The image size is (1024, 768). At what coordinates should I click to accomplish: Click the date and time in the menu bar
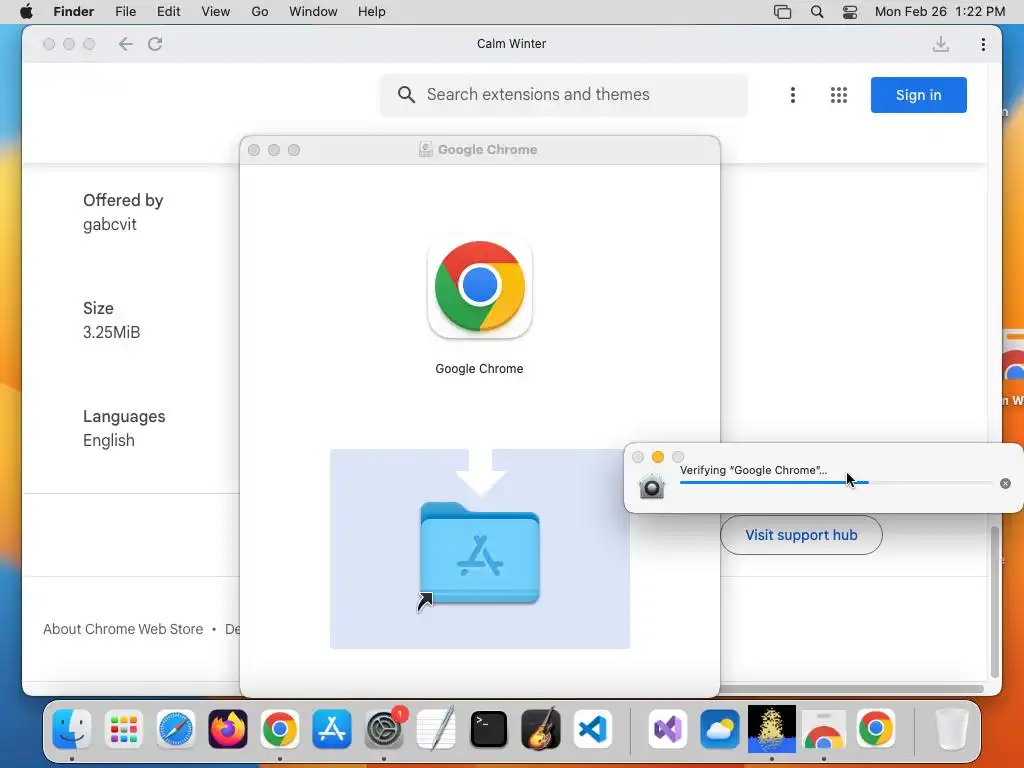pos(939,12)
